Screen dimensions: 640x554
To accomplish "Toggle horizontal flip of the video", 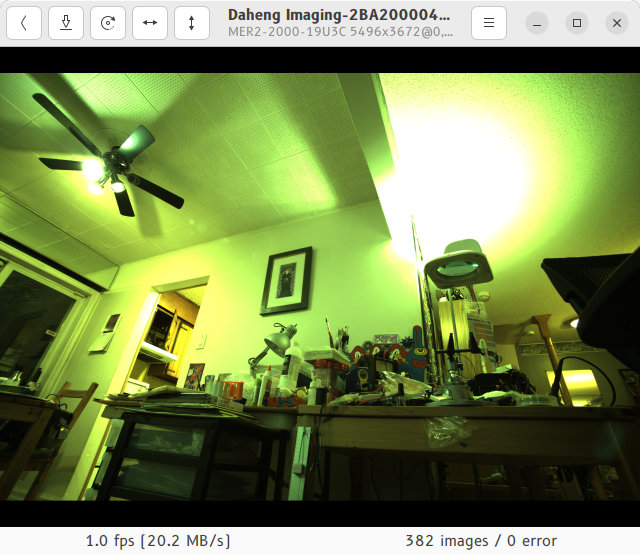I will (x=150, y=23).
